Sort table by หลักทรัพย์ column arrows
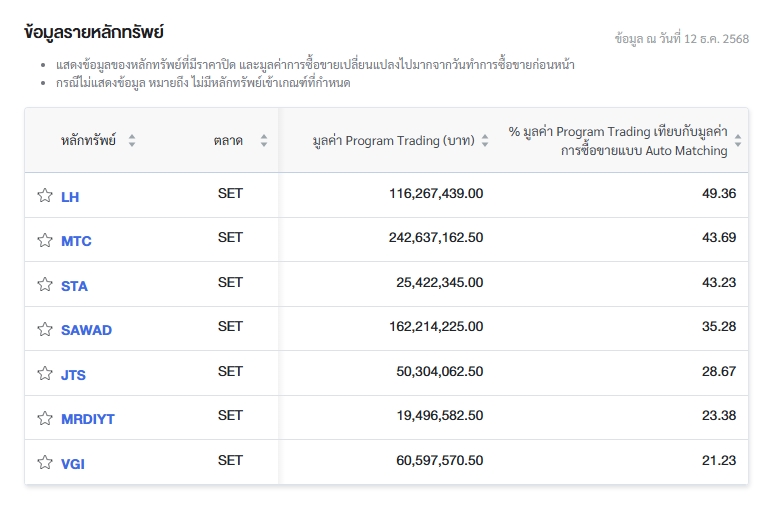Screen dimensions: 762x506 pos(132,141)
